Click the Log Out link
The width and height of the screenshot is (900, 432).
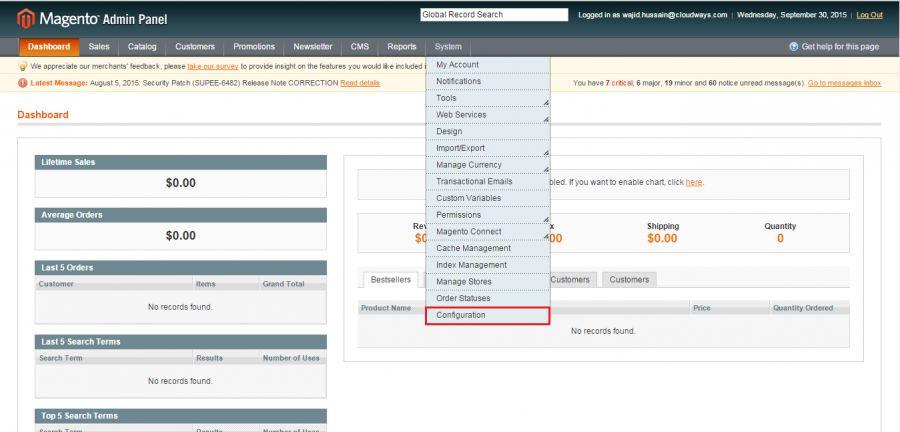coord(870,15)
